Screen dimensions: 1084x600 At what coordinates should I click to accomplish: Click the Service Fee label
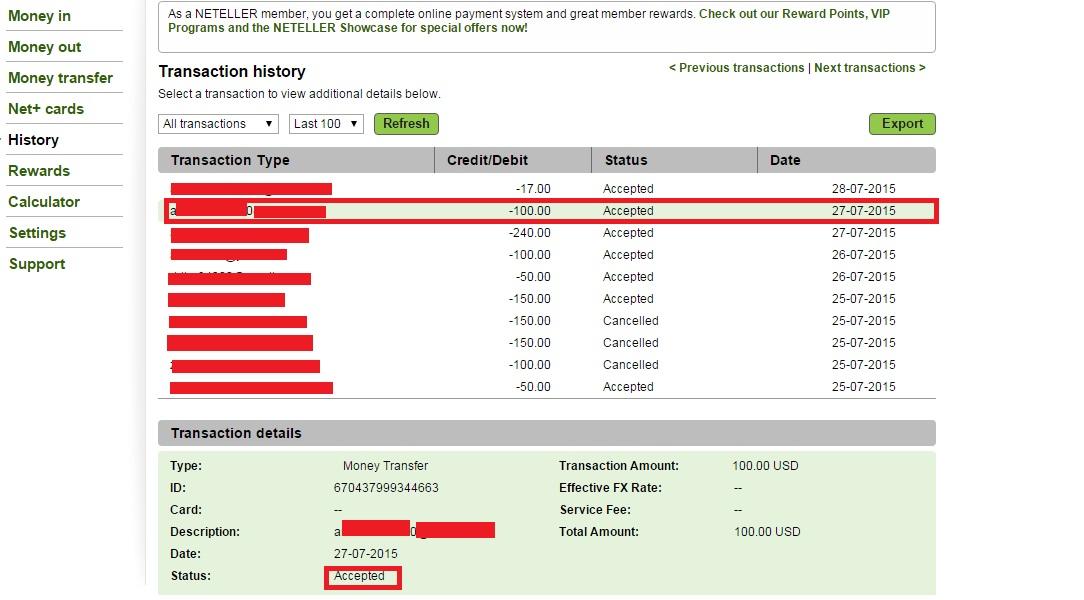tap(595, 510)
